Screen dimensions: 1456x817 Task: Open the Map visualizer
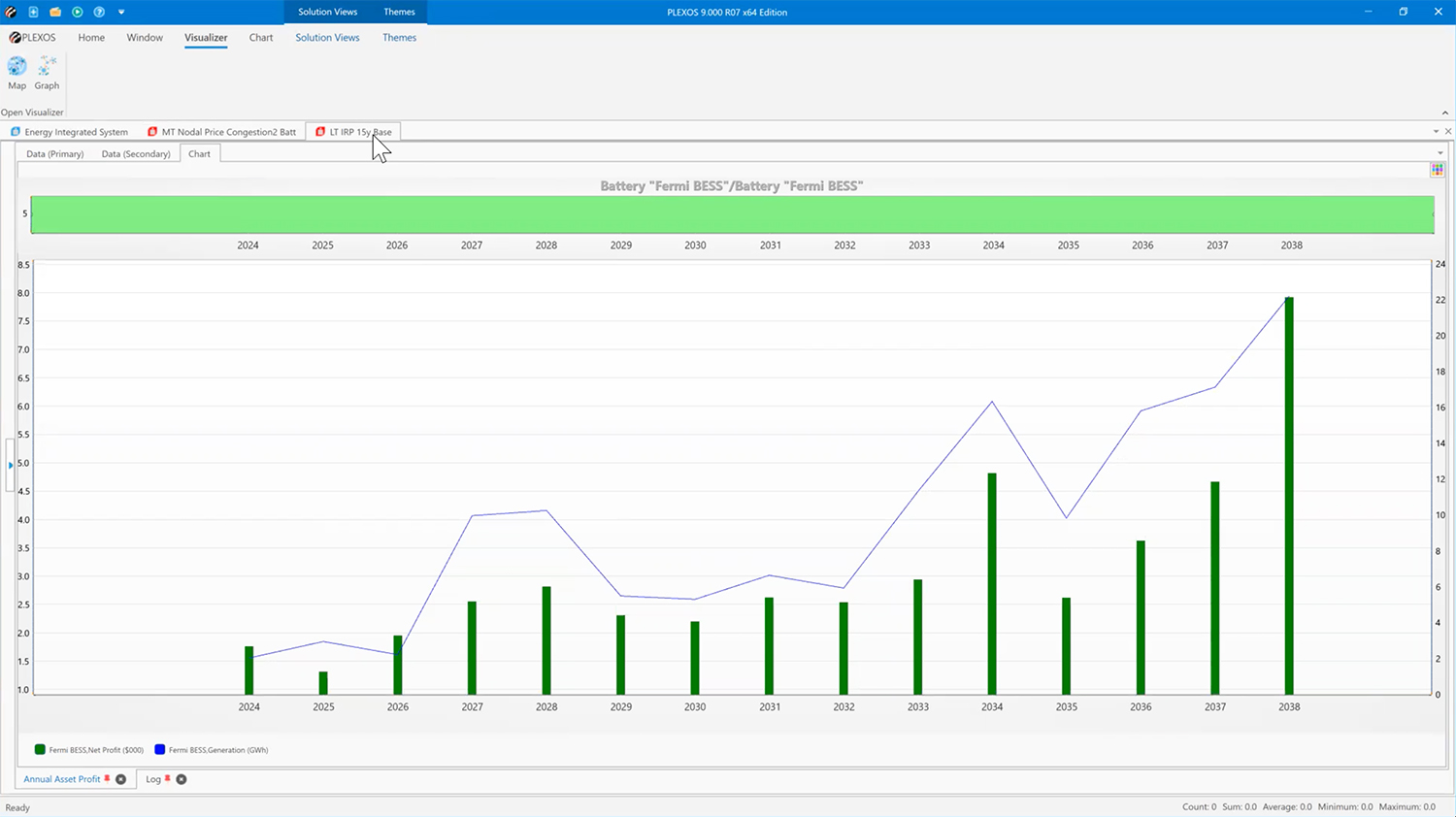pos(17,73)
